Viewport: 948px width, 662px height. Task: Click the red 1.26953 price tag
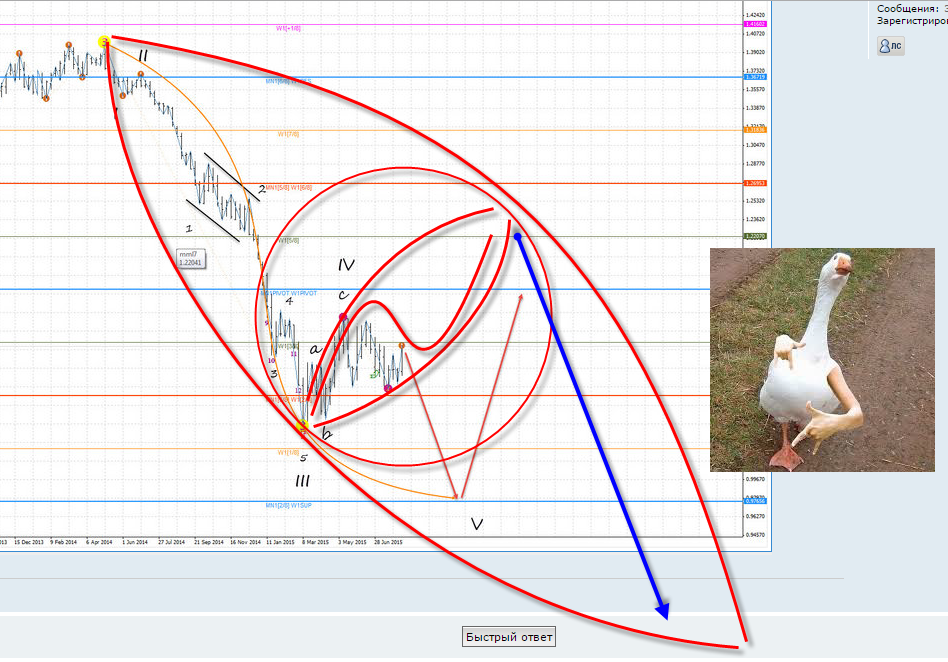(x=755, y=183)
